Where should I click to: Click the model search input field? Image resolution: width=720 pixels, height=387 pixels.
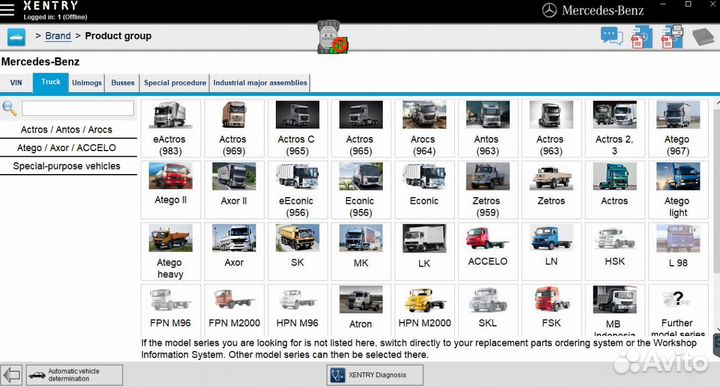coord(78,108)
